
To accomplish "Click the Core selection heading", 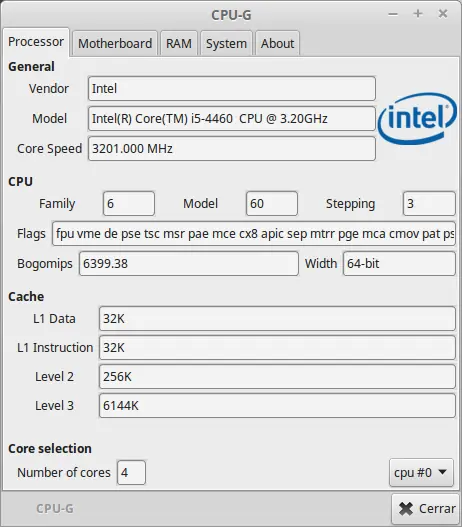I will coord(50,448).
